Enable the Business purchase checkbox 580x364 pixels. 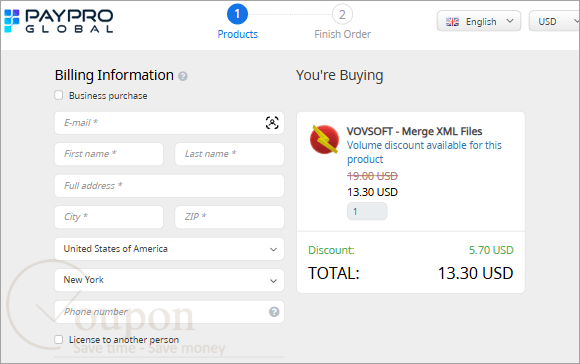(x=58, y=95)
